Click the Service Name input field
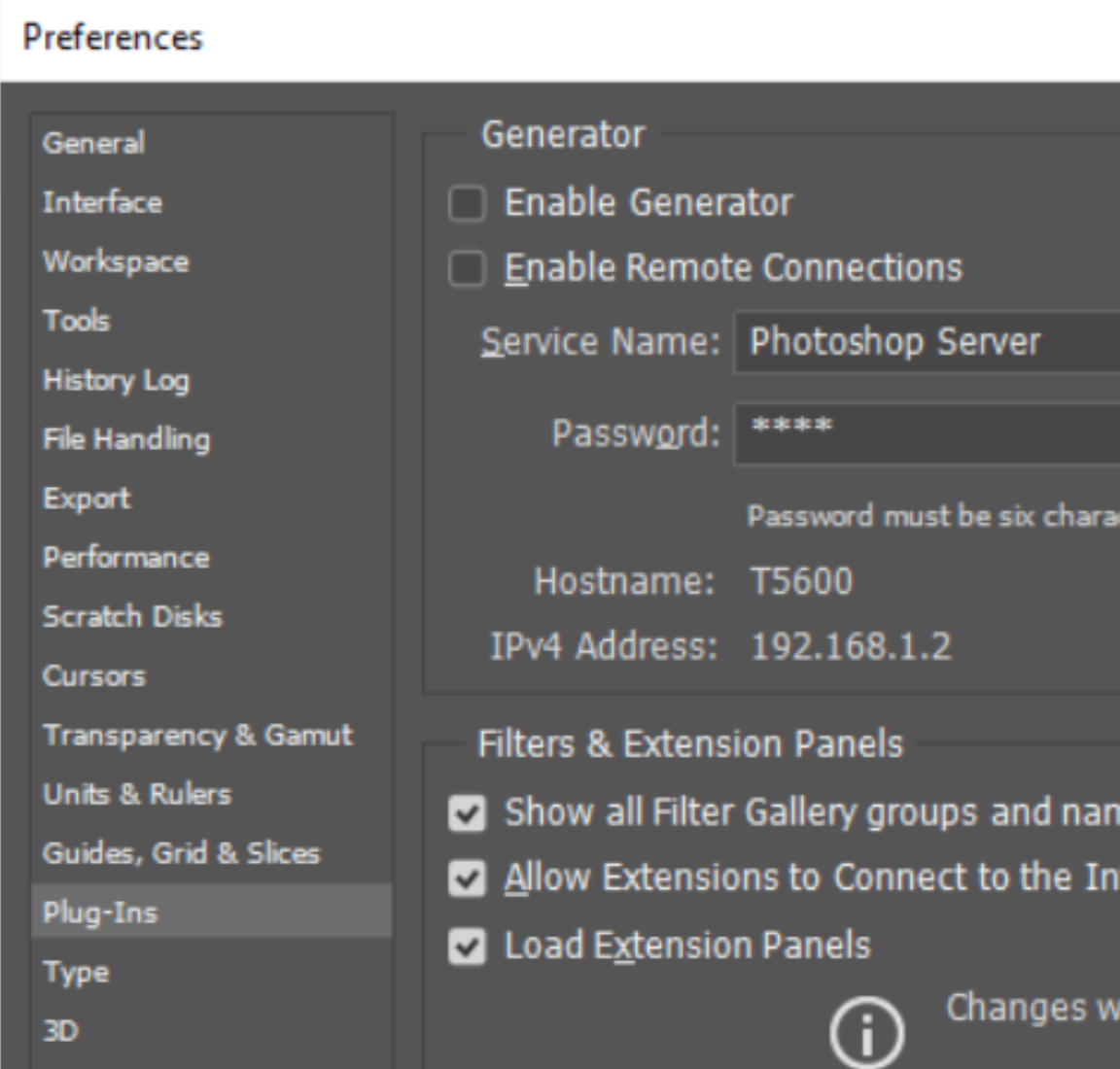 click(x=927, y=342)
